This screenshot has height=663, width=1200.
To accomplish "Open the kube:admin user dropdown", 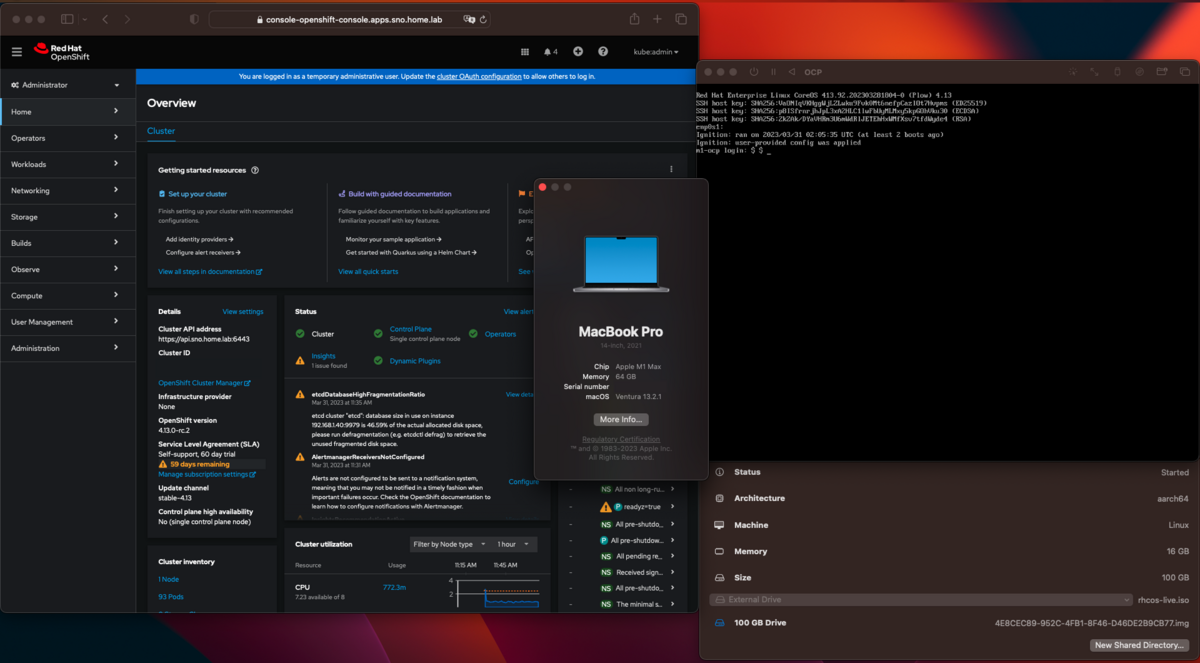I will pyautogui.click(x=656, y=52).
